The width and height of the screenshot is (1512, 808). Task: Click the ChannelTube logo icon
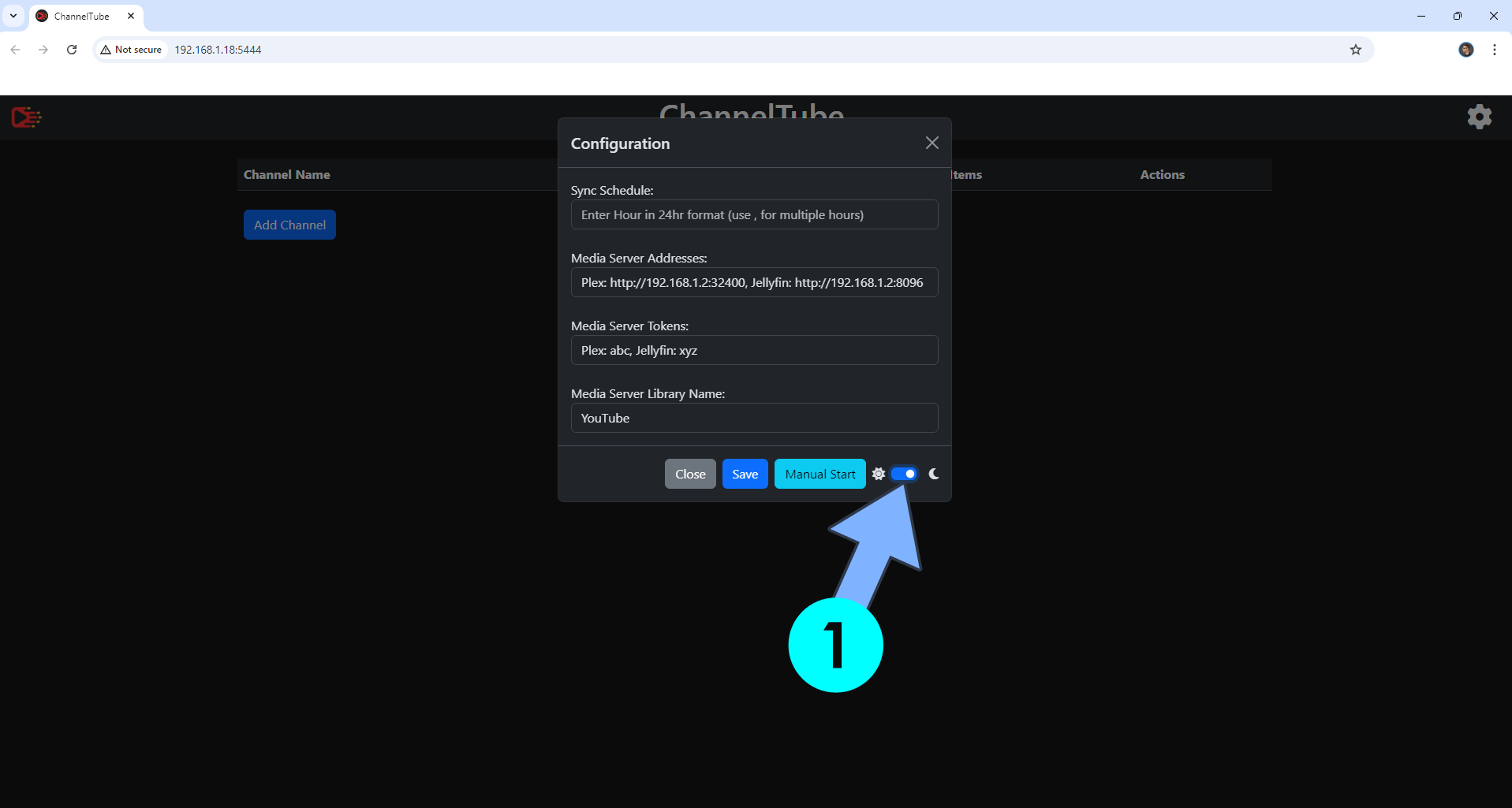click(26, 117)
